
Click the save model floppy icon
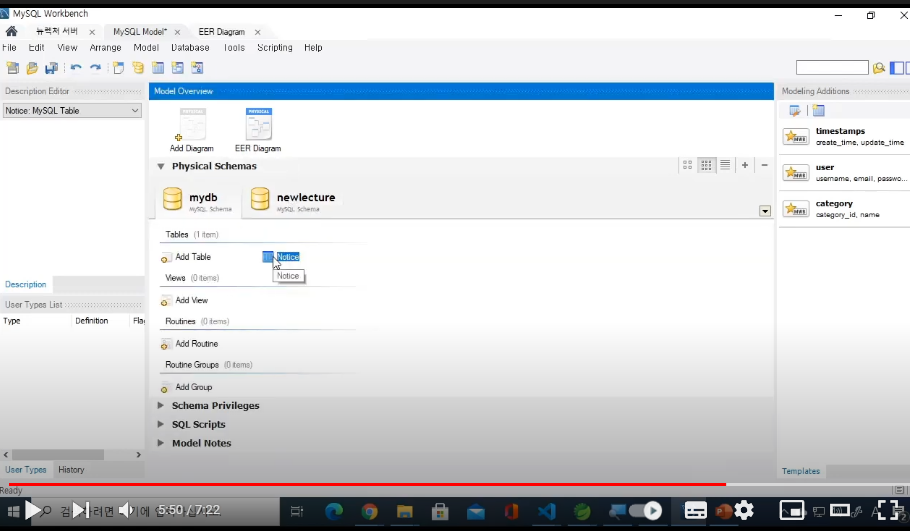52,68
